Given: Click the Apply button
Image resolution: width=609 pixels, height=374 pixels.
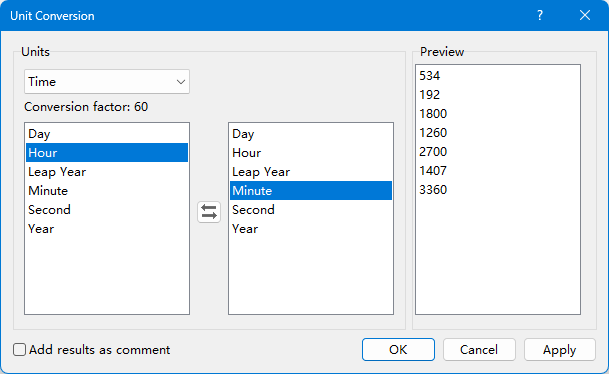Looking at the screenshot, I should tap(560, 350).
